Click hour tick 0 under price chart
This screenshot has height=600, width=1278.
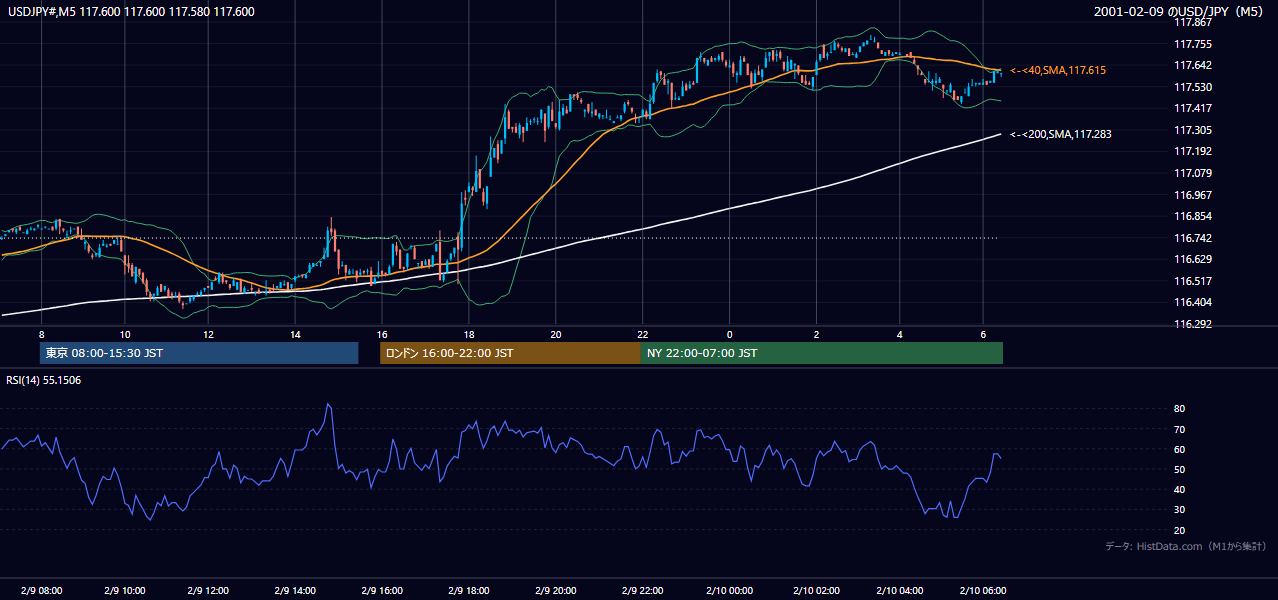click(729, 334)
